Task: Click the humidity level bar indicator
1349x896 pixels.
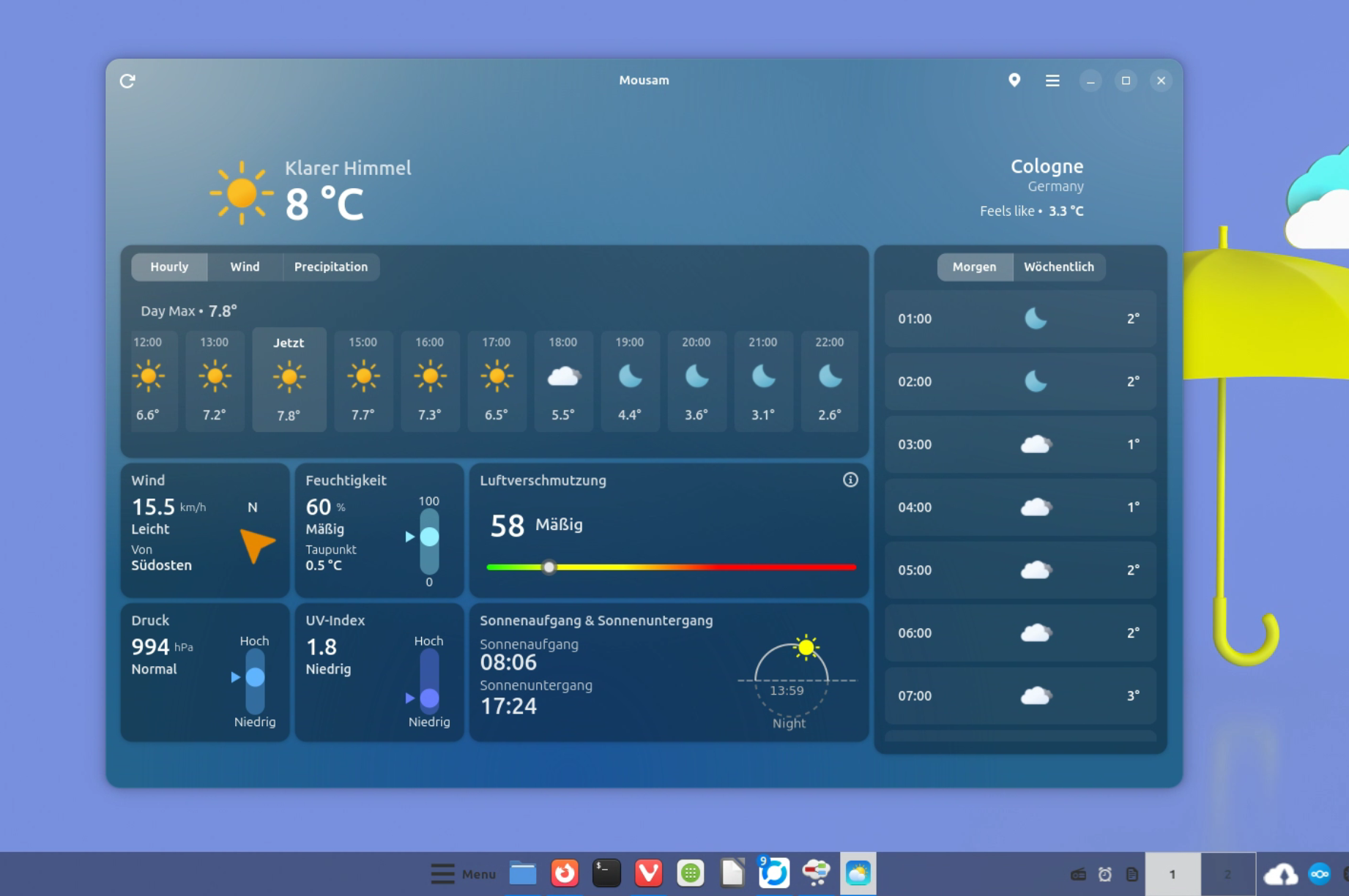Action: click(429, 537)
